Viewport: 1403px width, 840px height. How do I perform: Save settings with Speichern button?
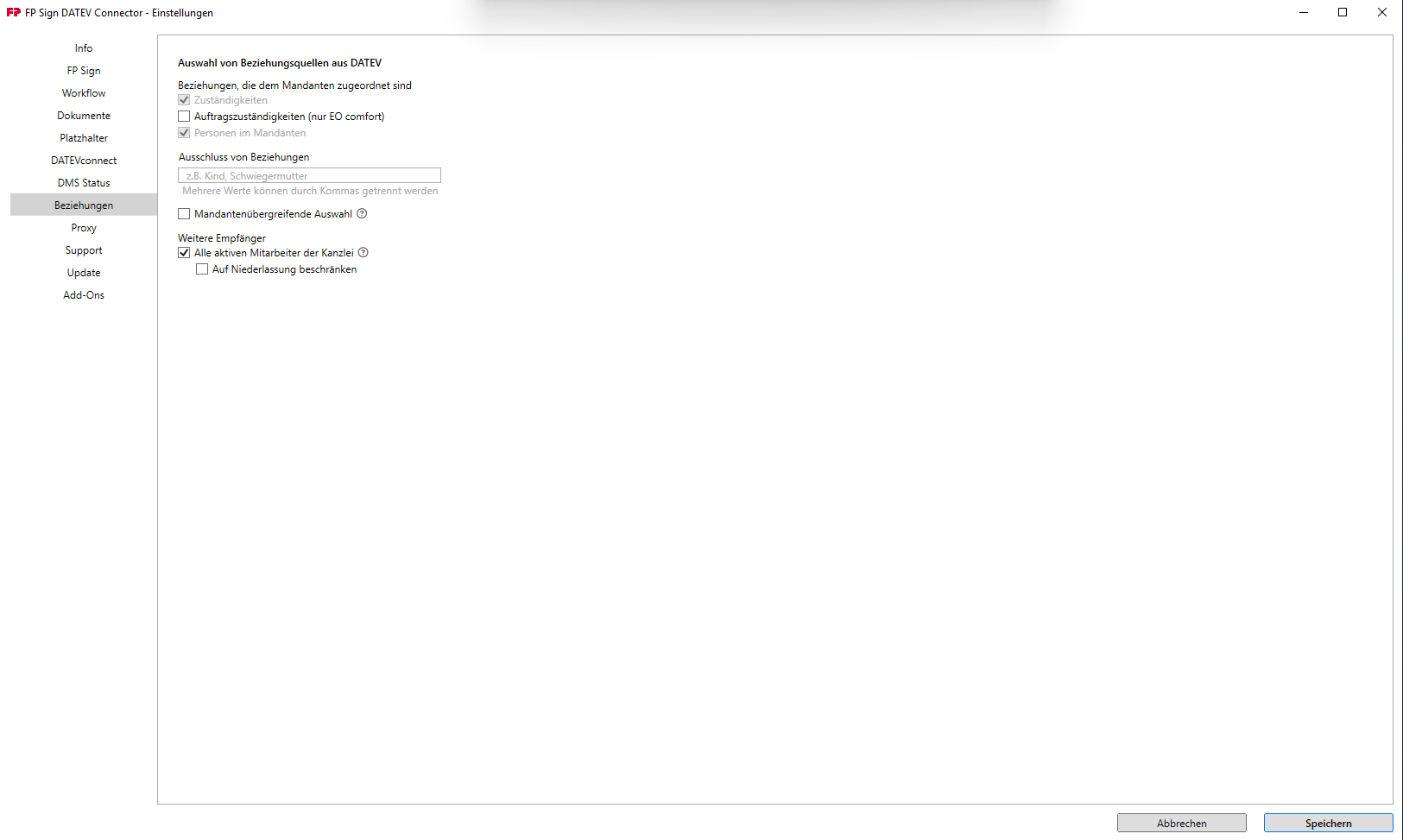1329,823
